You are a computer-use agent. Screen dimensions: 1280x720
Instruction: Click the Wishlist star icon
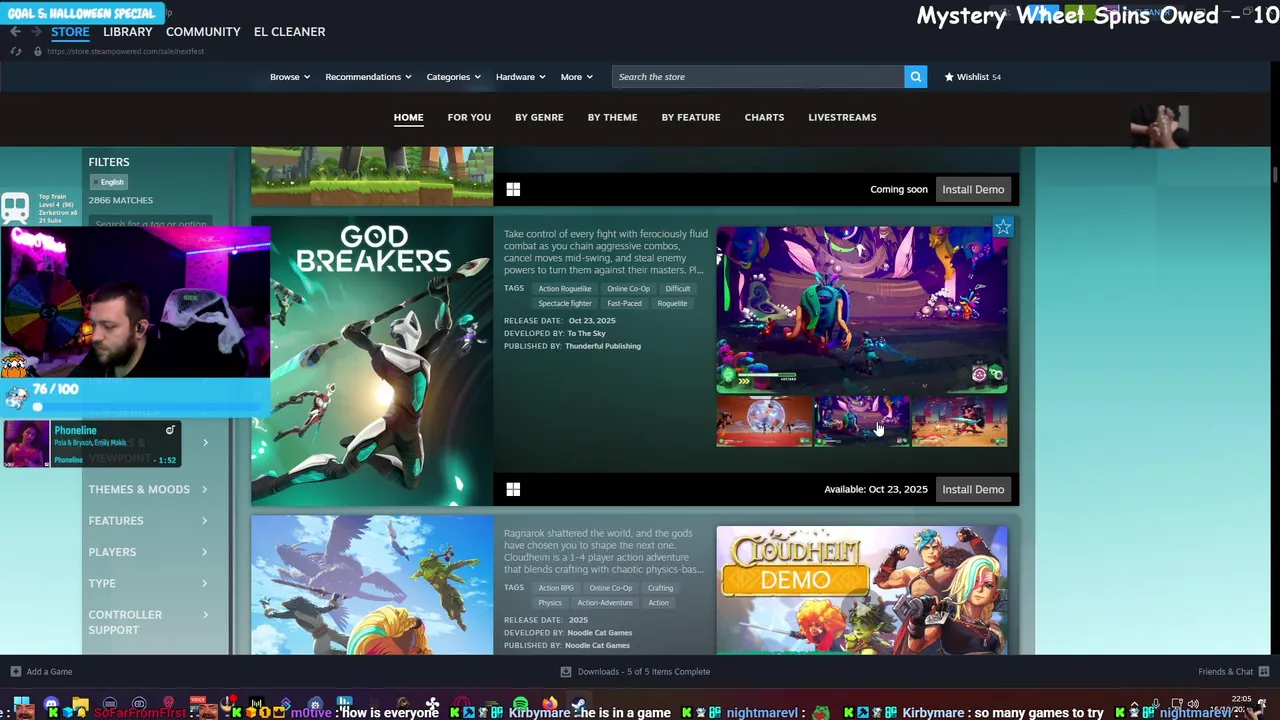point(949,77)
